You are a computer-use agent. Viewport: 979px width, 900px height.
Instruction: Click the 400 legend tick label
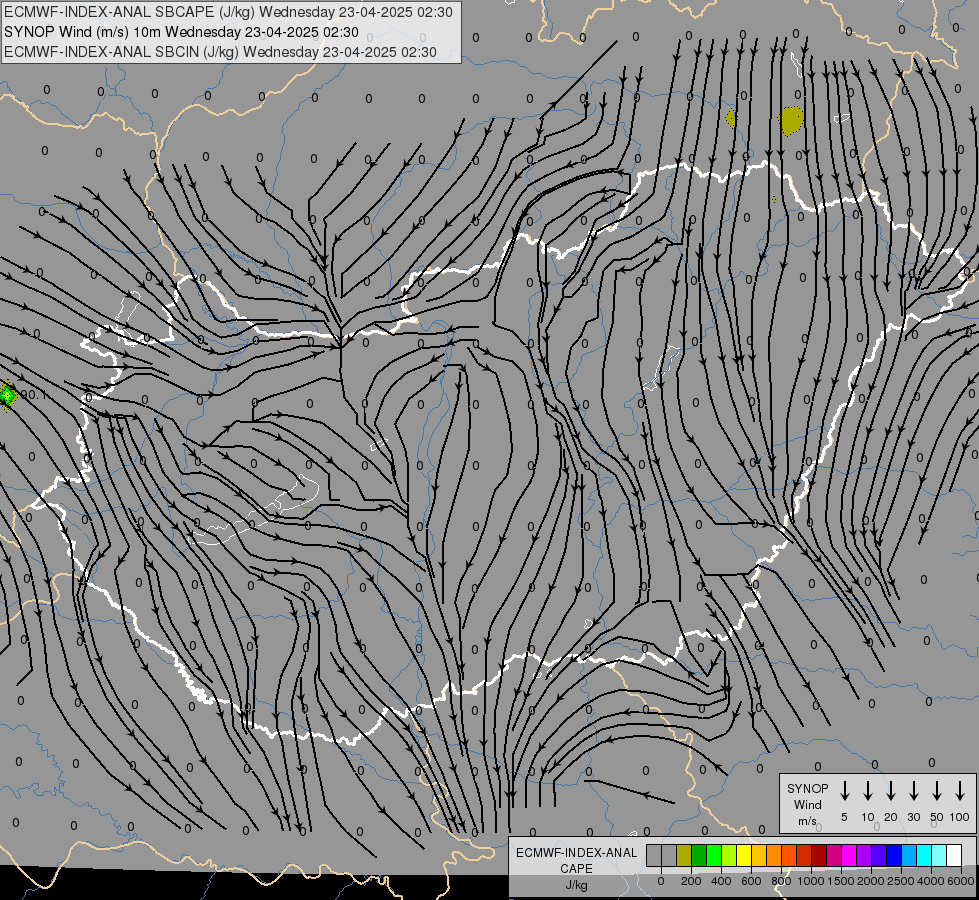(721, 881)
